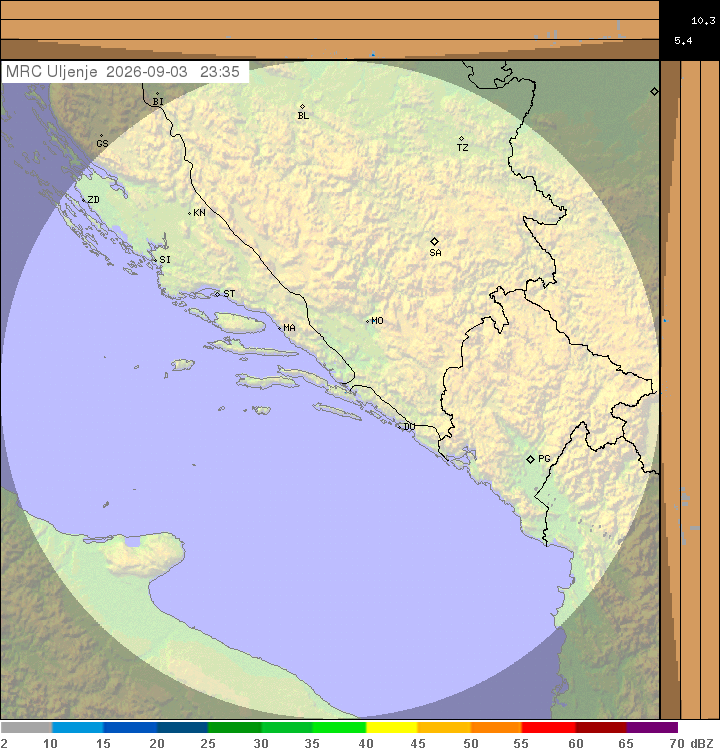Screen dimensions: 720x751
Task: Pick the gray 2 dBZ legend swatch
Action: point(26,728)
